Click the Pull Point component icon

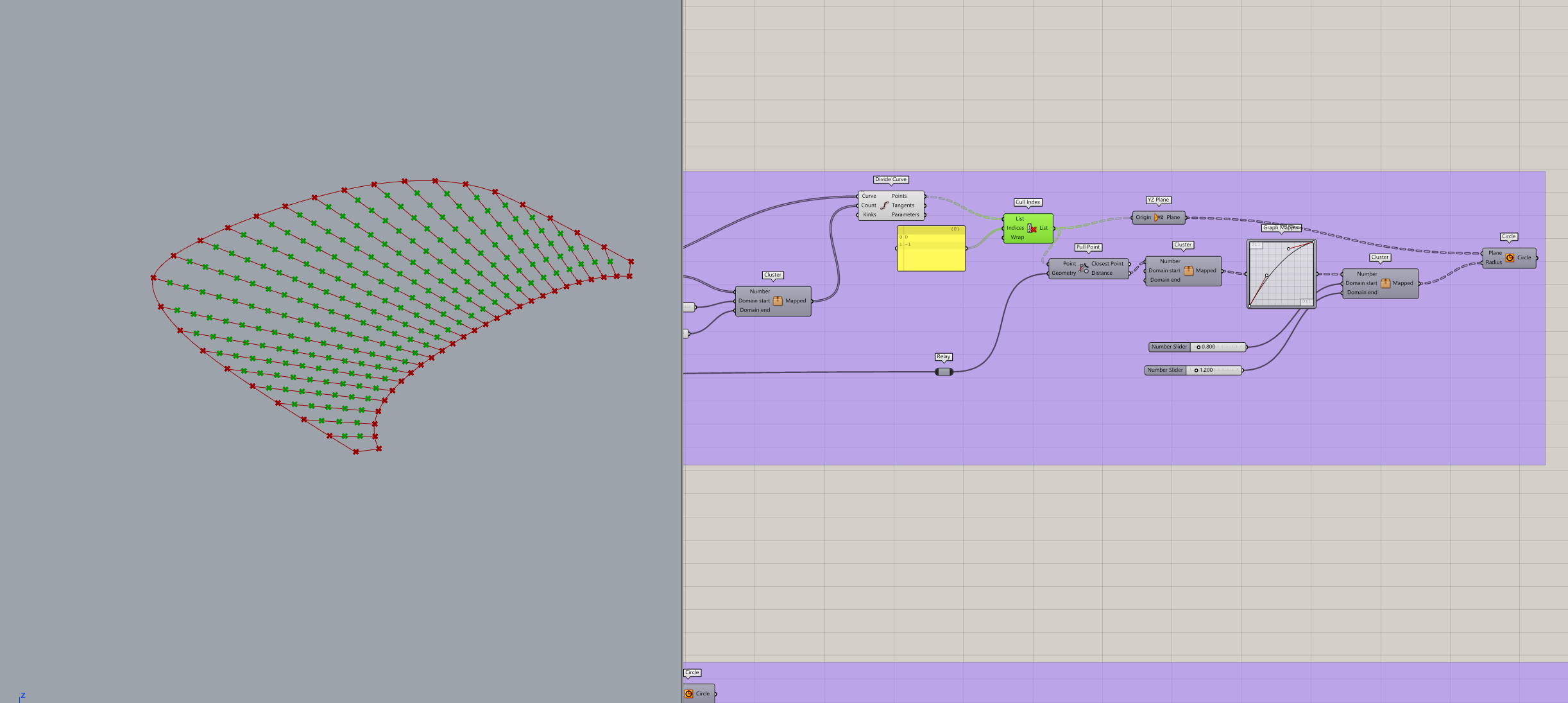[x=1083, y=268]
